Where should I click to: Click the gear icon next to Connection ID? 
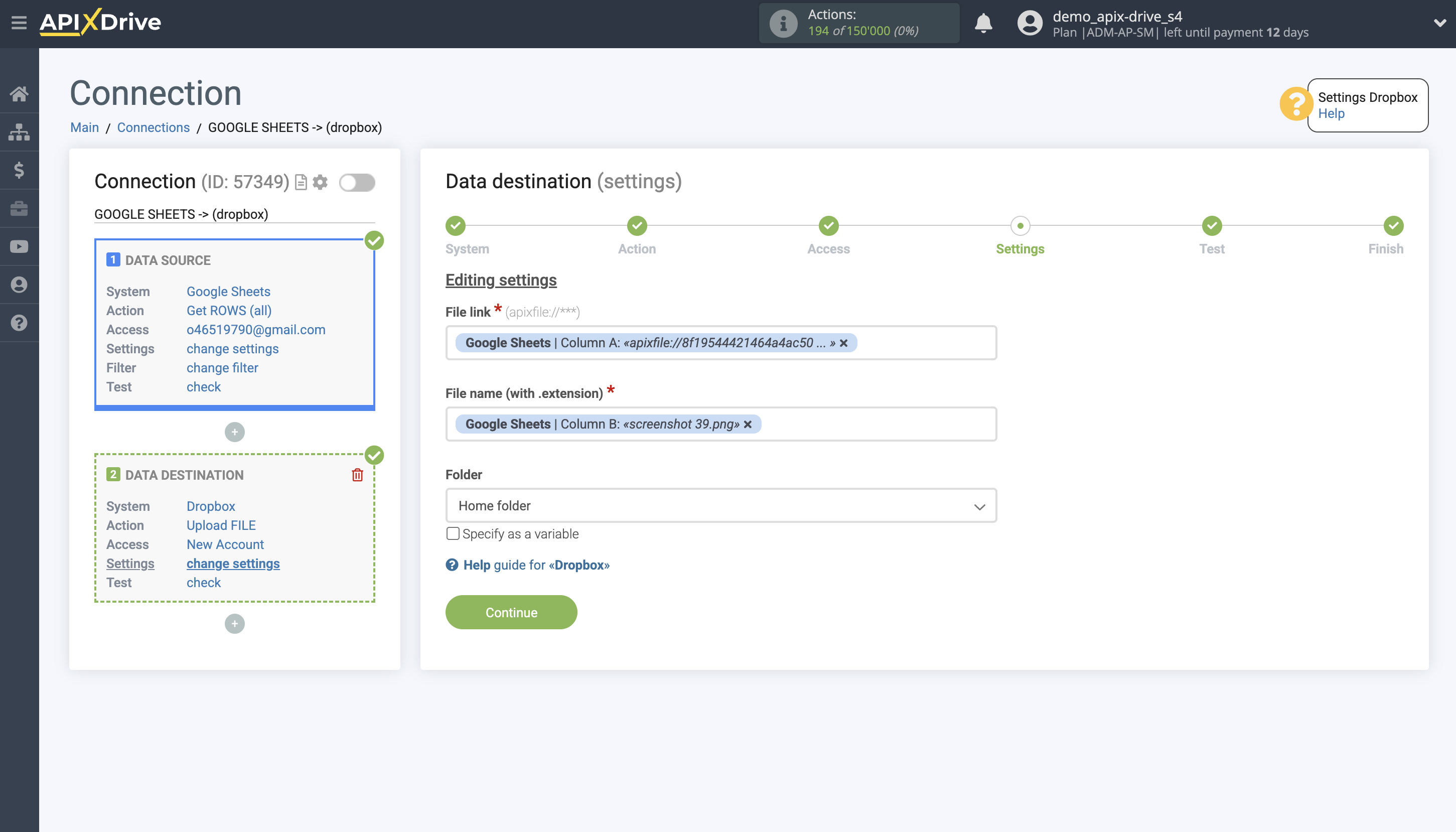click(x=321, y=182)
